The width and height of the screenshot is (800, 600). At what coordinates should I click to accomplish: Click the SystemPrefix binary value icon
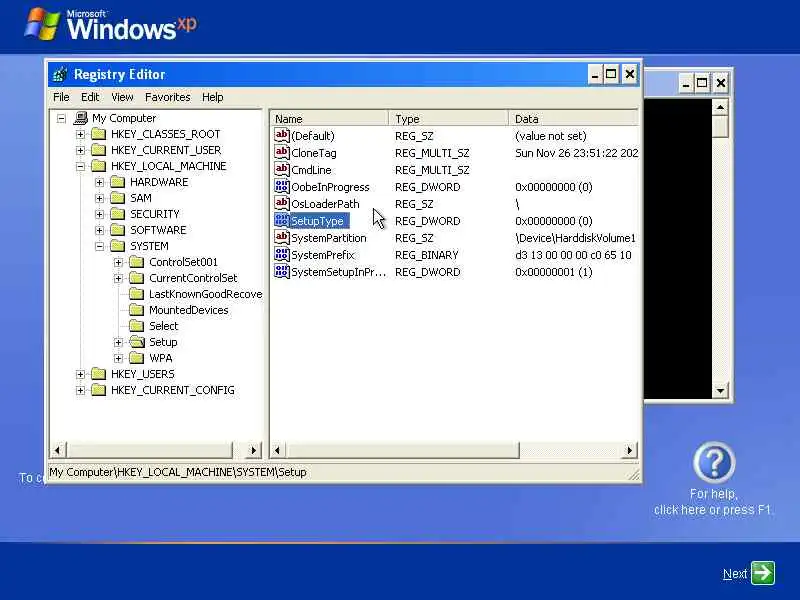click(x=282, y=255)
